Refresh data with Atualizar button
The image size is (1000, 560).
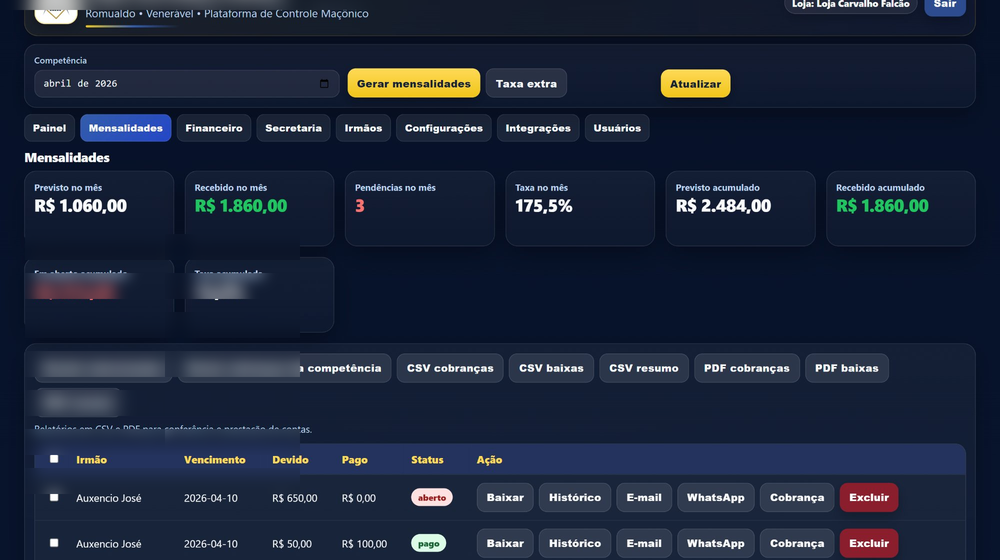pyautogui.click(x=695, y=84)
